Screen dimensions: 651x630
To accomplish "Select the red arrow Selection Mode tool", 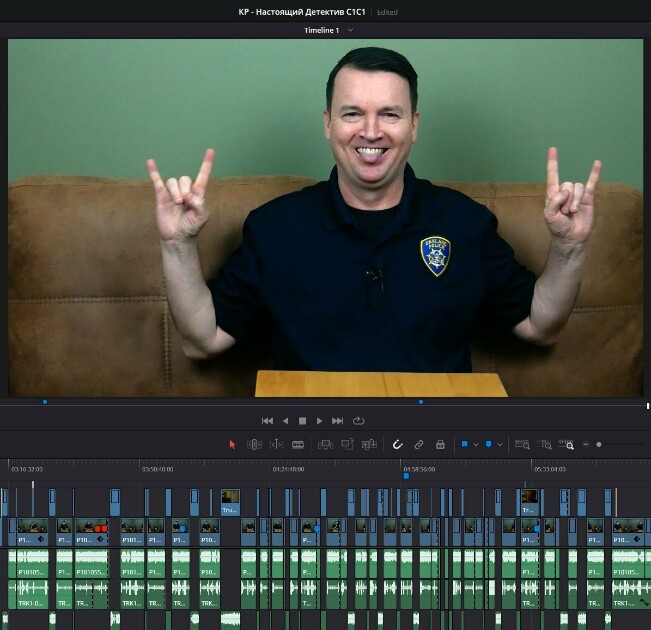I will pyautogui.click(x=232, y=444).
